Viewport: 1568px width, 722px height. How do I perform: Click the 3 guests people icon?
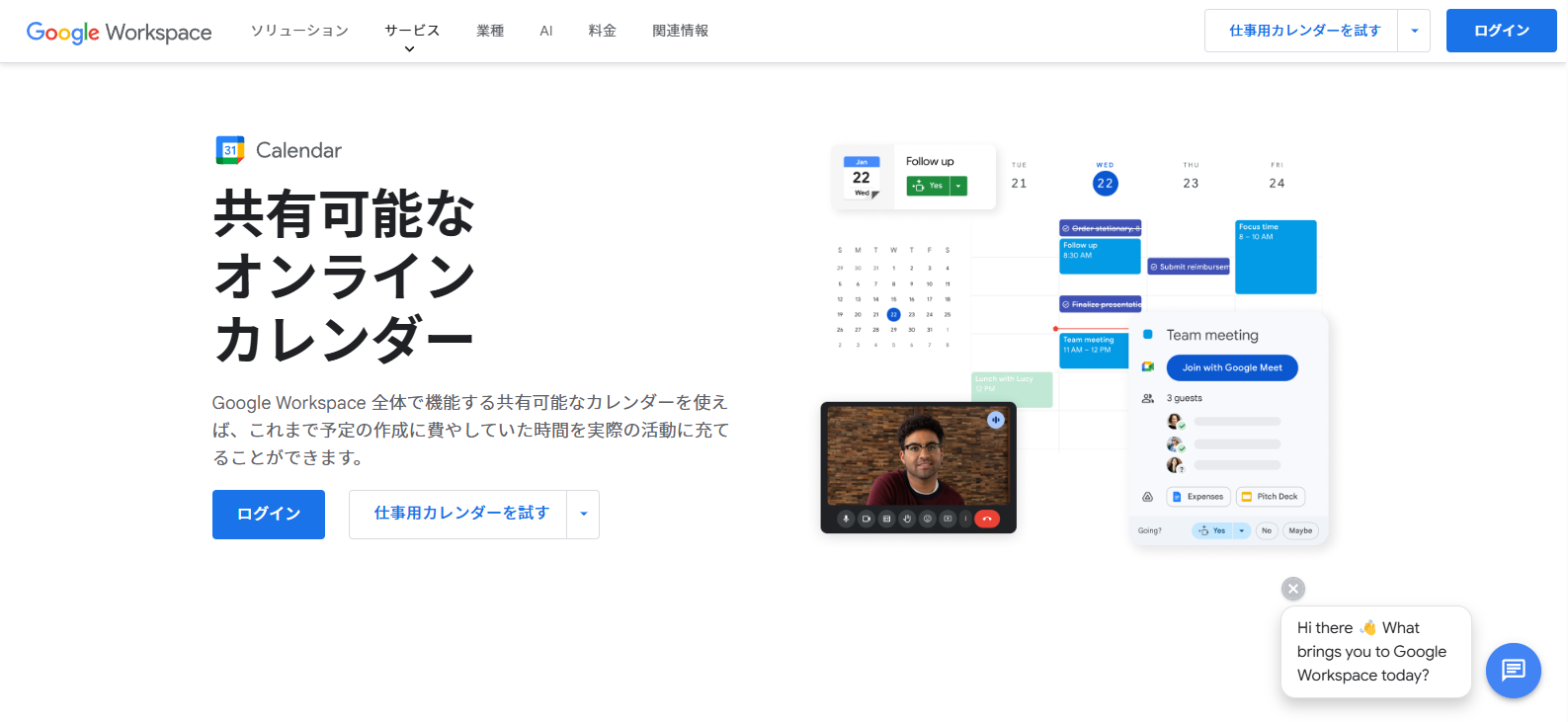(x=1148, y=398)
